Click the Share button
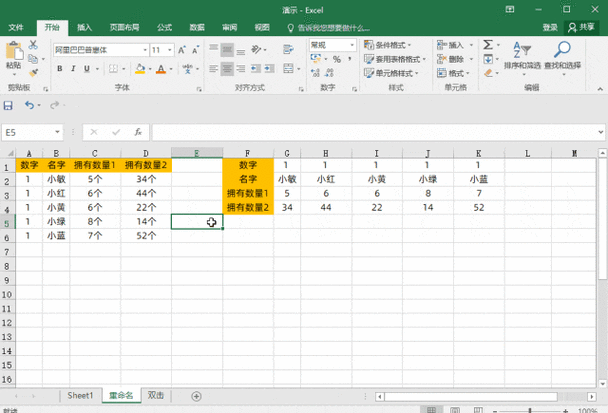608x413 pixels. [581, 27]
